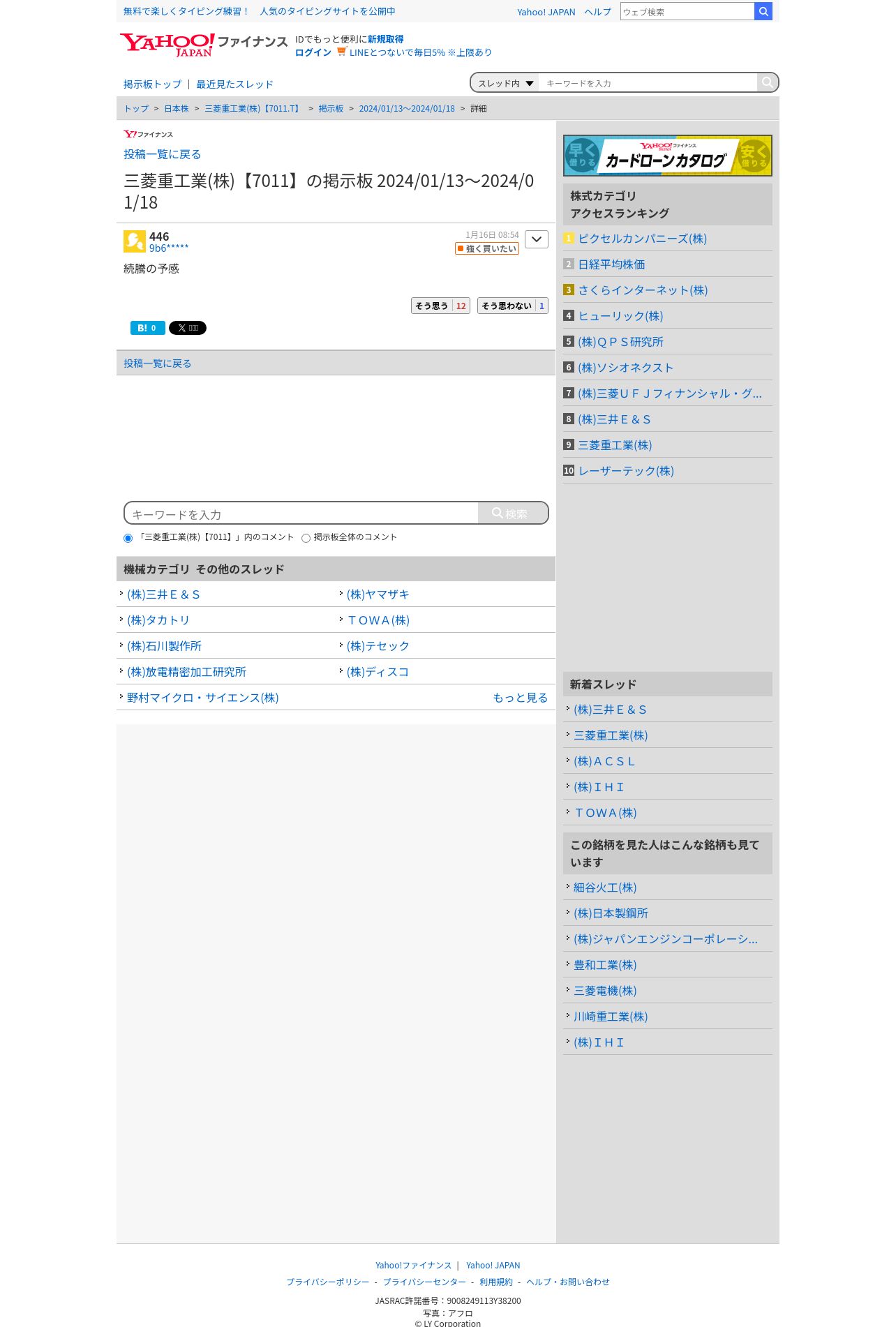Focus the thread keyword input field
The image size is (896, 1327).
(x=648, y=83)
